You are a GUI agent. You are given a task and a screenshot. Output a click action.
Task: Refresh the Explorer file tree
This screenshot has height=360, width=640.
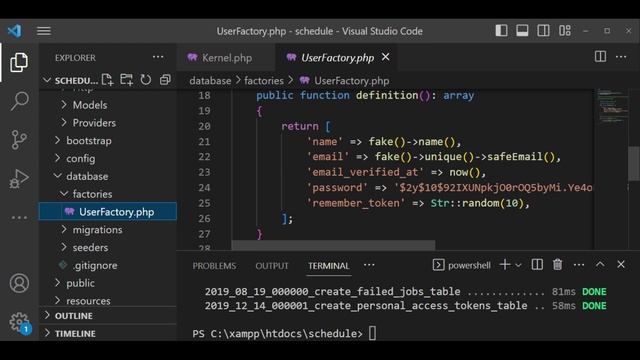point(146,80)
